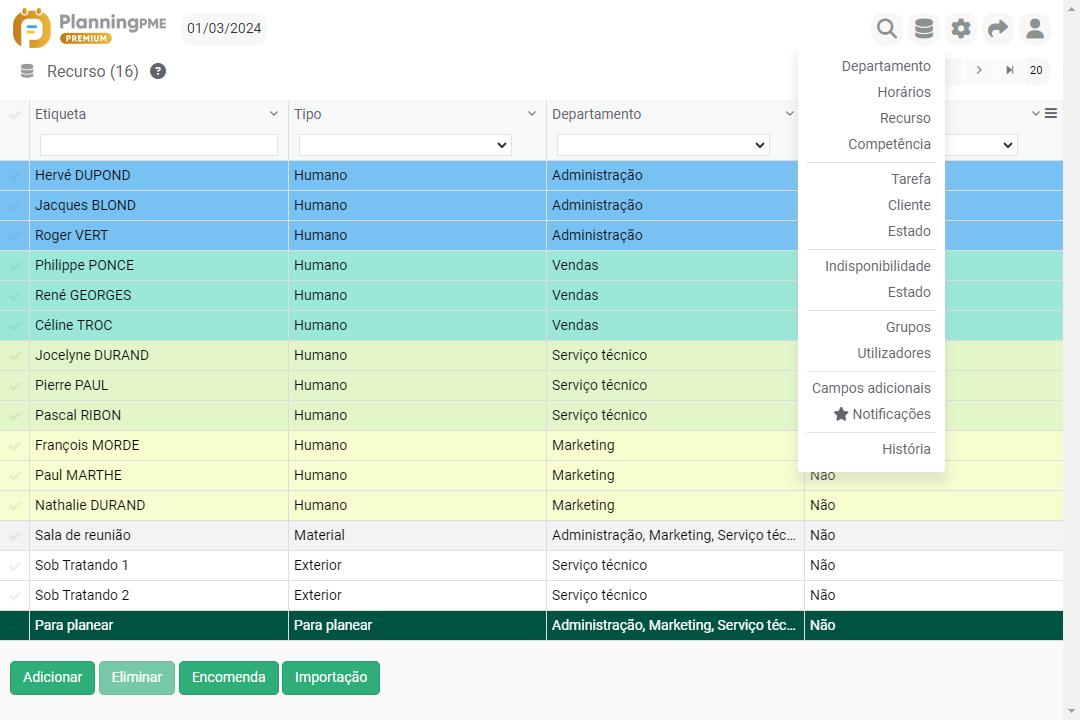The height and width of the screenshot is (720, 1080).
Task: Choose Competência in data menu
Action: (x=889, y=144)
